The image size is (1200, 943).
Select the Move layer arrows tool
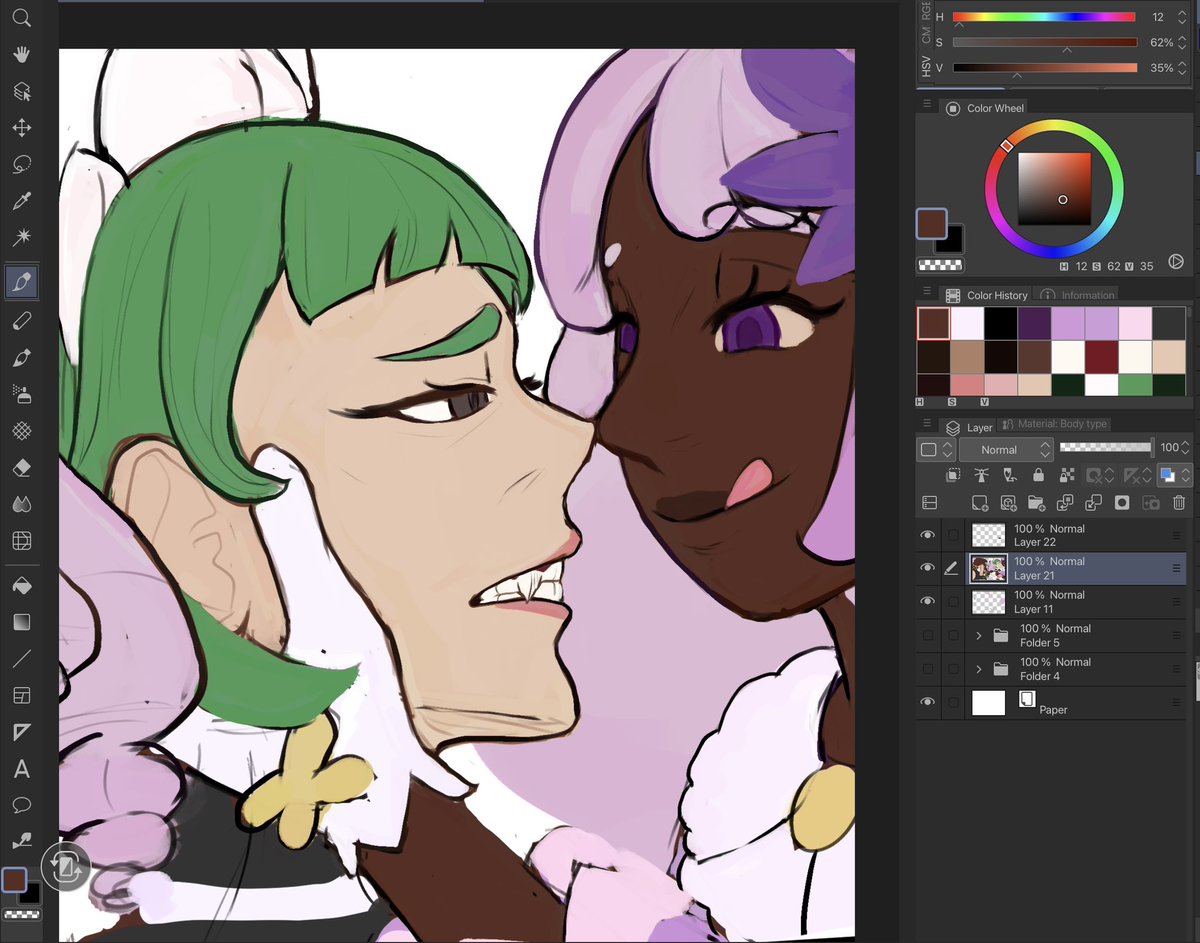click(21, 128)
